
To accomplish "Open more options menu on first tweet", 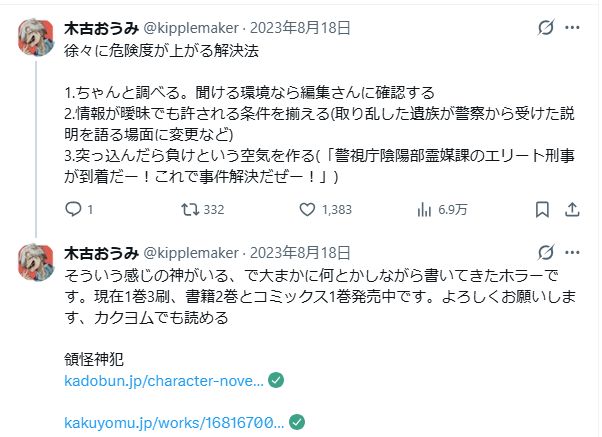I will coord(573,28).
